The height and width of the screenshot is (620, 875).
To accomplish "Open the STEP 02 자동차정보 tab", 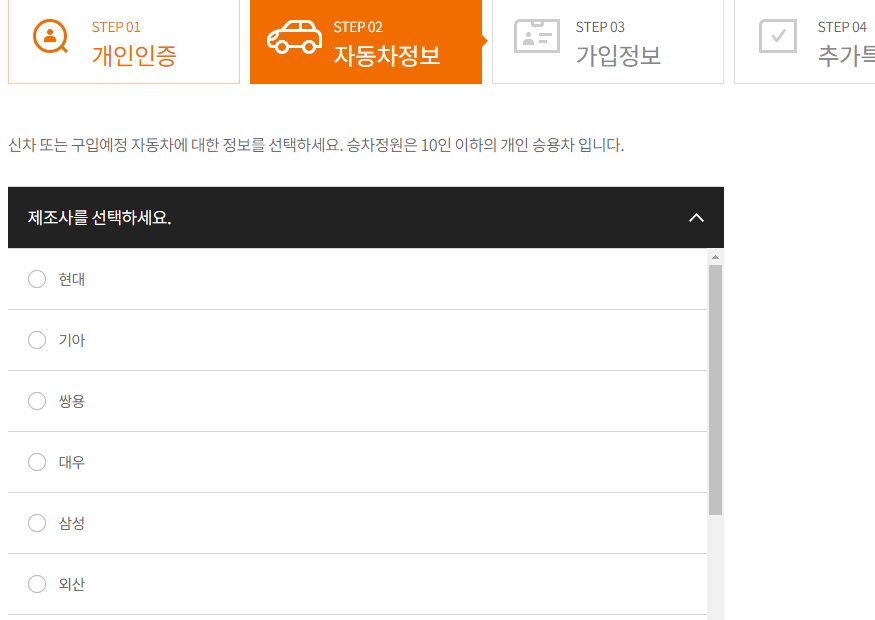I will pos(366,42).
